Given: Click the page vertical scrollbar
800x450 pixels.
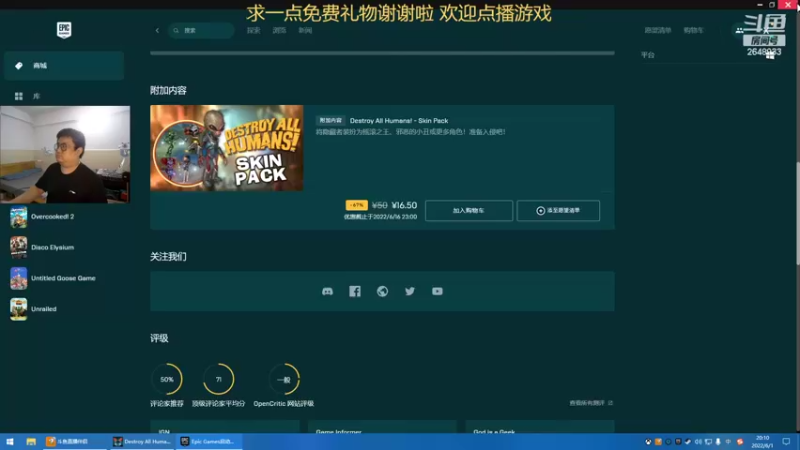Looking at the screenshot, I should click(797, 213).
